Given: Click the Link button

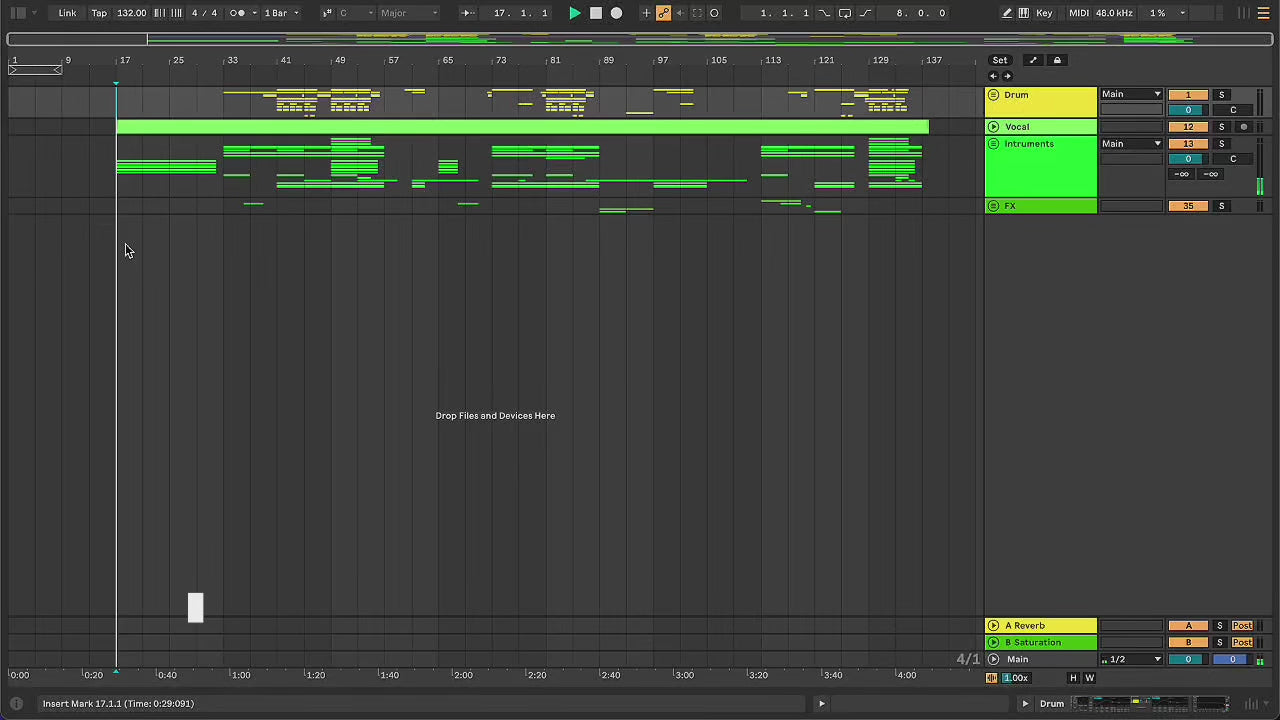Looking at the screenshot, I should pos(67,13).
